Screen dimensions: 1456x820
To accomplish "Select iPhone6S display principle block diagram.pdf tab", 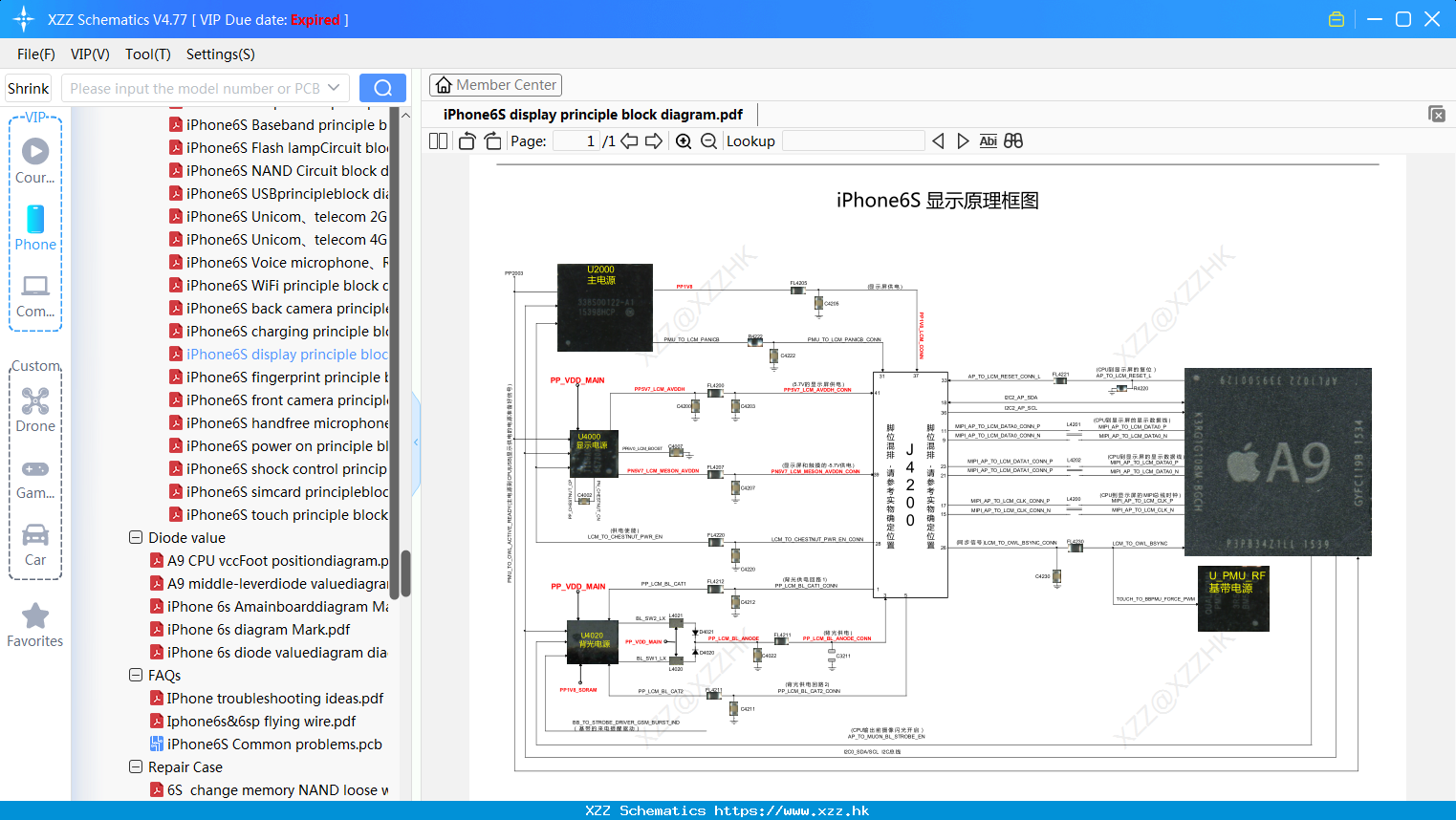I will [x=593, y=114].
